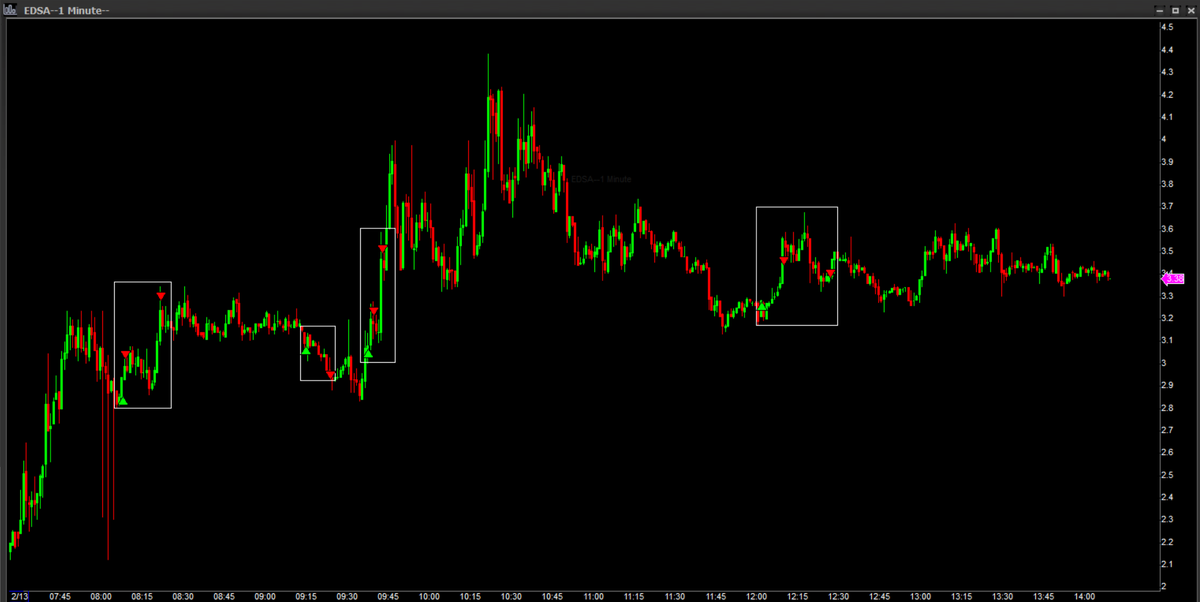This screenshot has height=602, width=1200.
Task: Click the 2/13 date label on time axis
Action: (x=18, y=596)
